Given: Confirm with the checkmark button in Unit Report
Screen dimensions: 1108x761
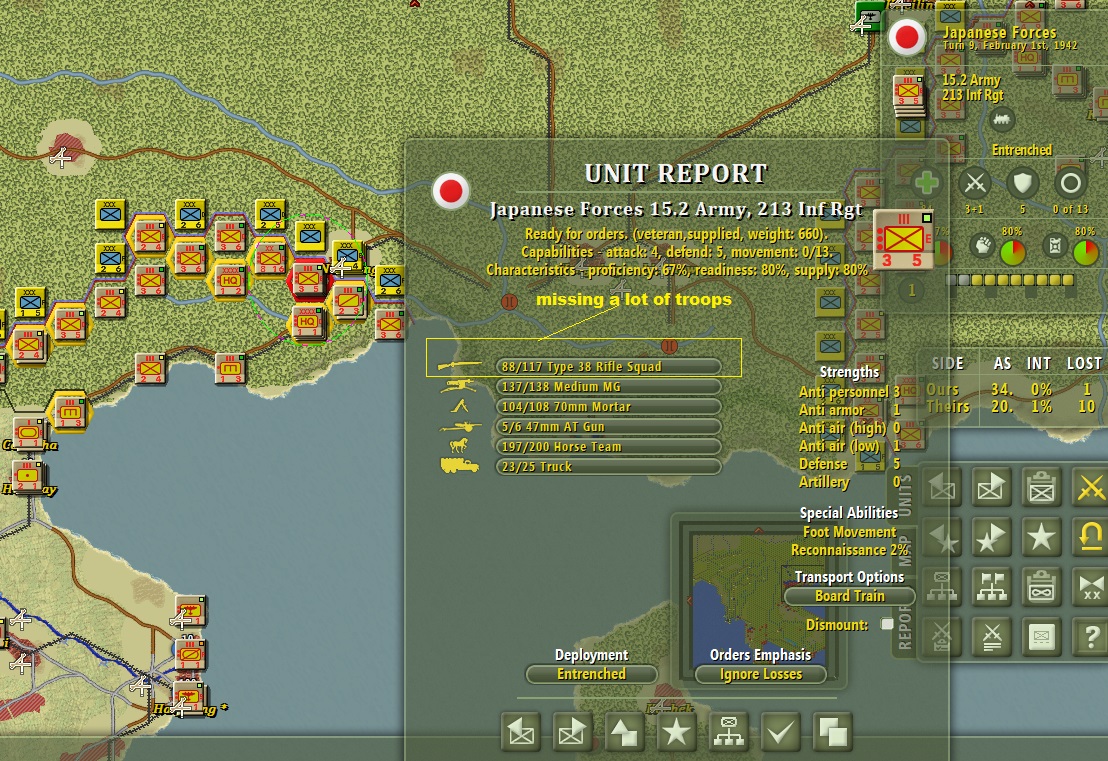Looking at the screenshot, I should [x=781, y=733].
